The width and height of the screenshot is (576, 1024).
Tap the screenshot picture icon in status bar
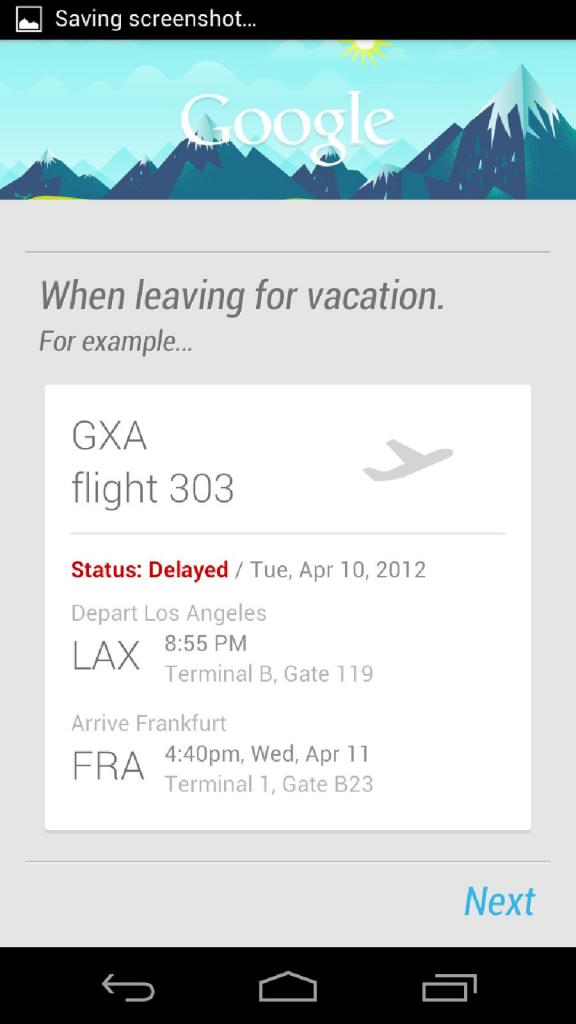coord(28,19)
